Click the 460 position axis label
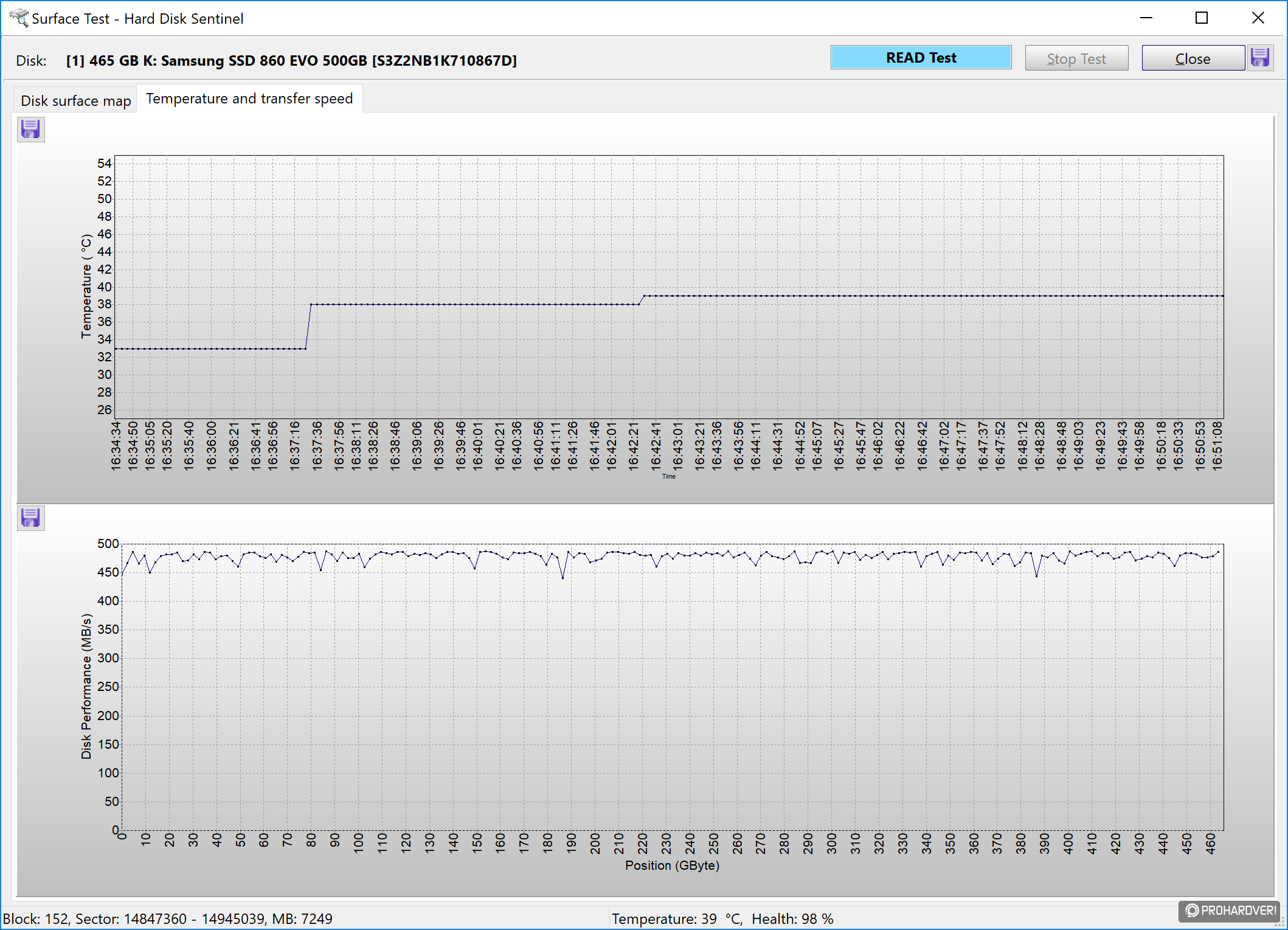The image size is (1288, 930). tap(1210, 844)
